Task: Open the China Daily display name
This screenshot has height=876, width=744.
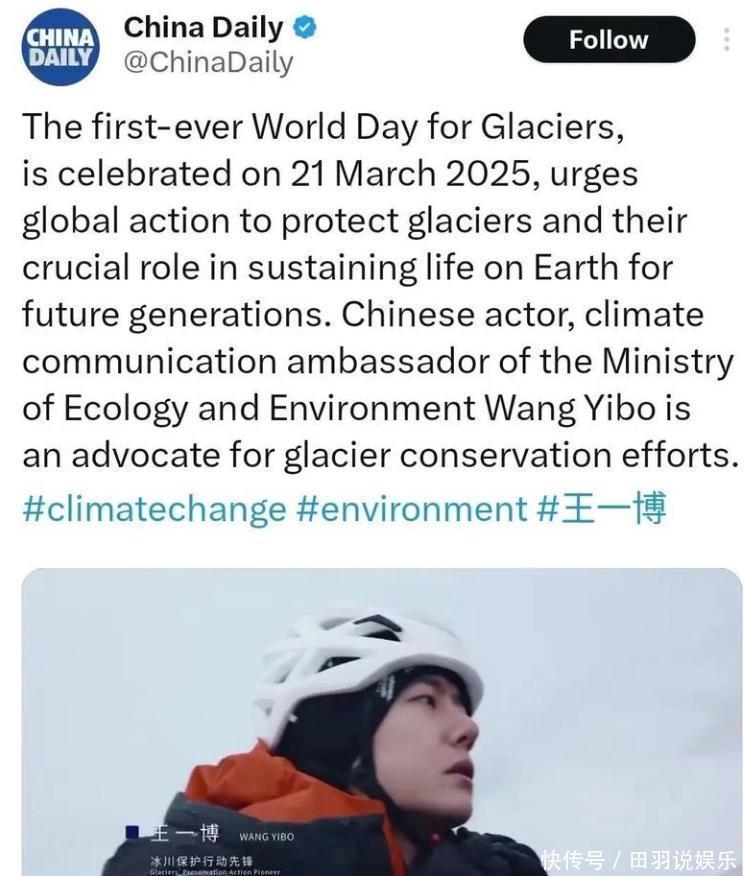Action: (203, 27)
